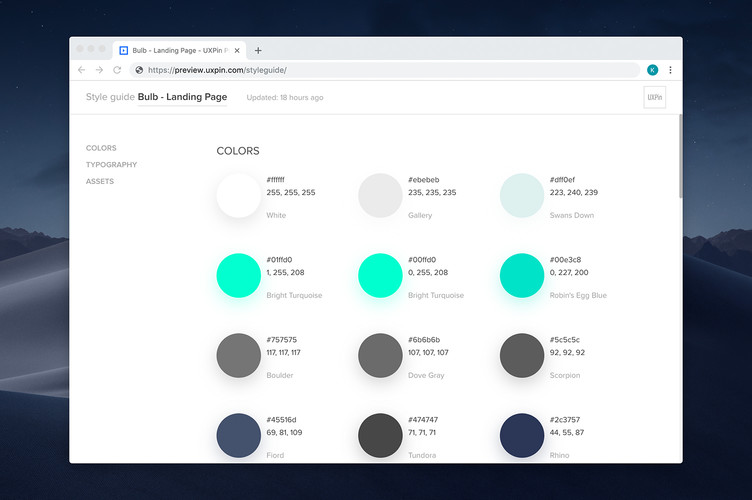The image size is (752, 500).
Task: Click the #474747 hex code
Action: (x=423, y=420)
